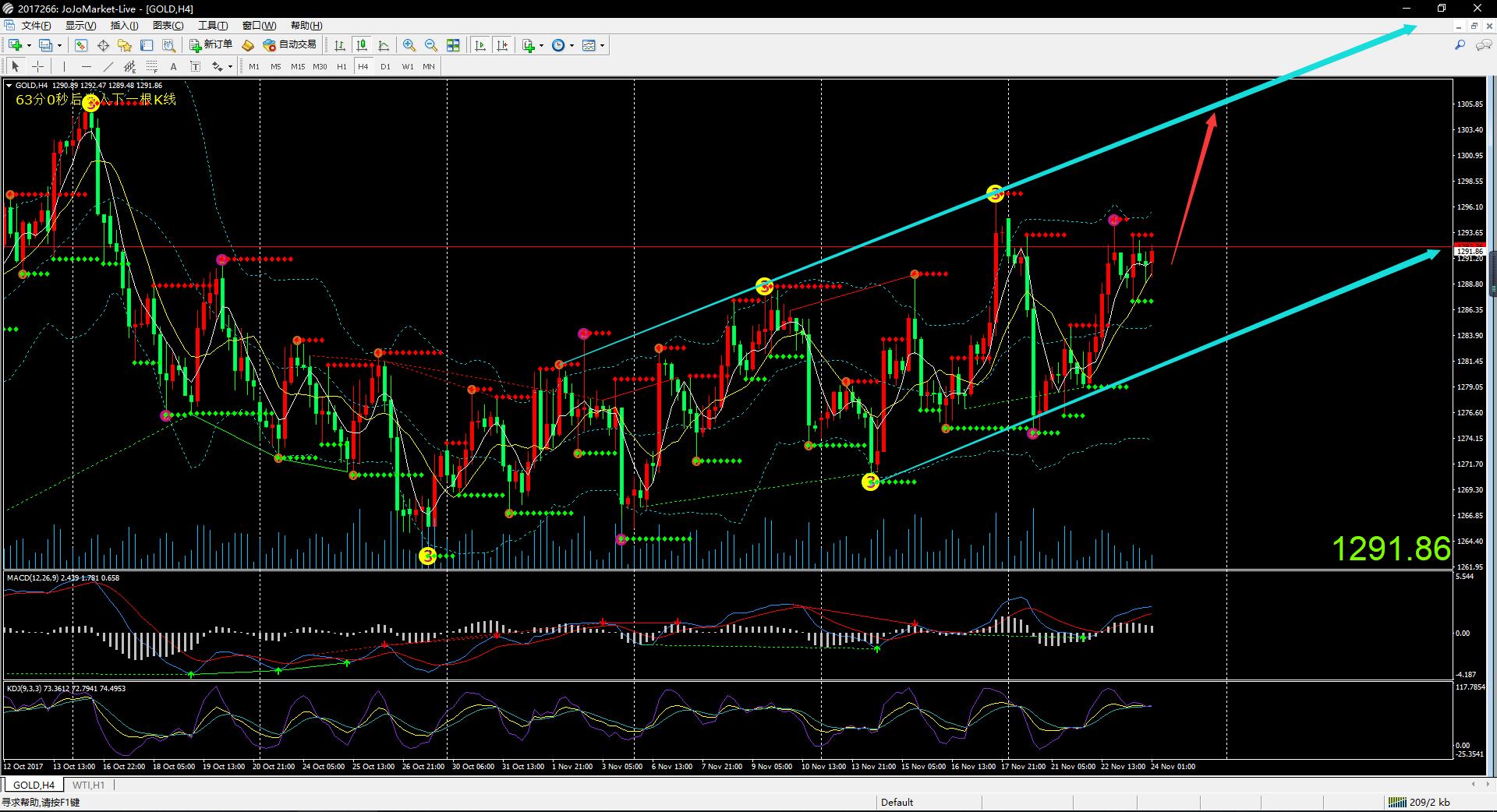Click the zoom out magnifier icon
The height and width of the screenshot is (812, 1497).
[x=430, y=45]
